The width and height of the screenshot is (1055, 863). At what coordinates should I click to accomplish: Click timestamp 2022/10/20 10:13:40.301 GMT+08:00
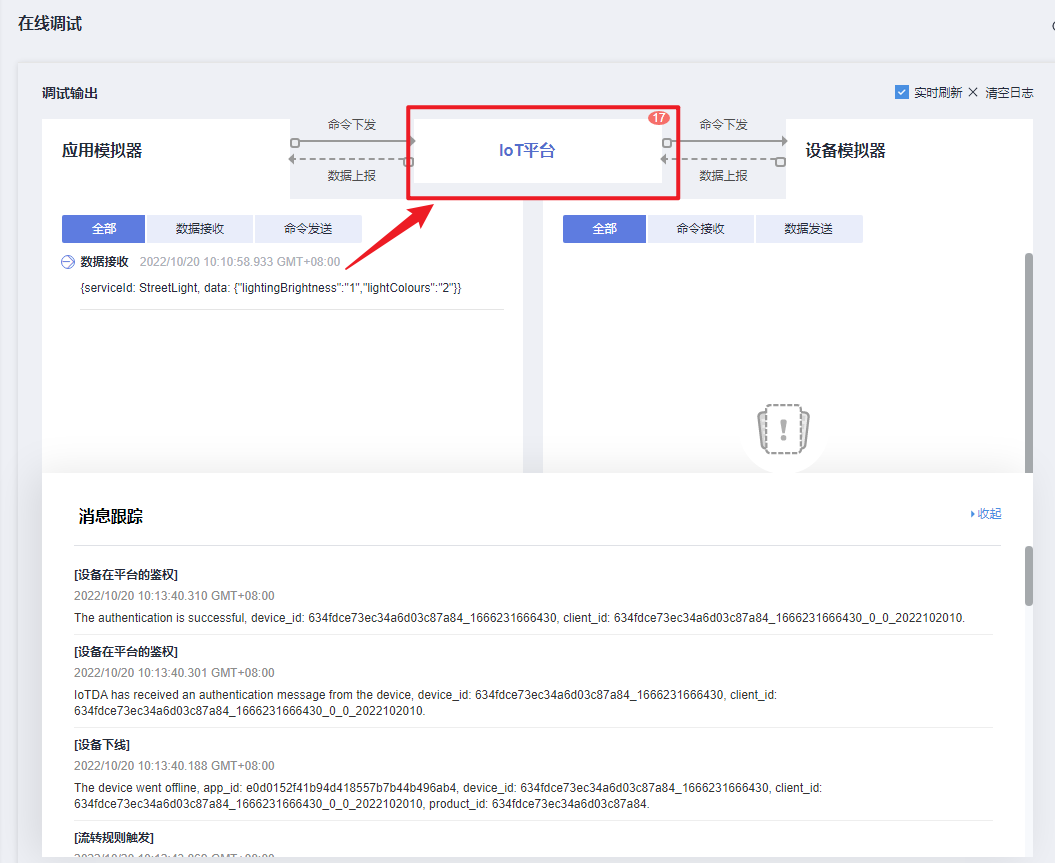(x=174, y=673)
